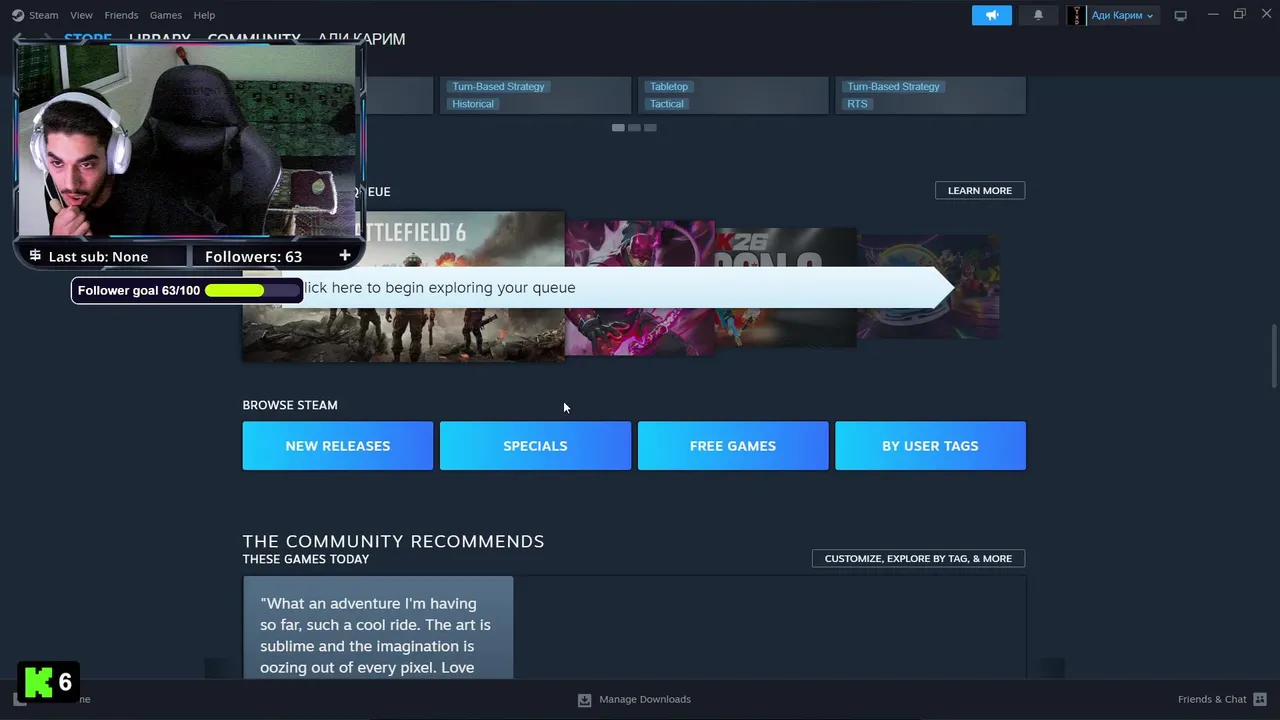Click the right arrow of community recommendations

tap(1051, 667)
